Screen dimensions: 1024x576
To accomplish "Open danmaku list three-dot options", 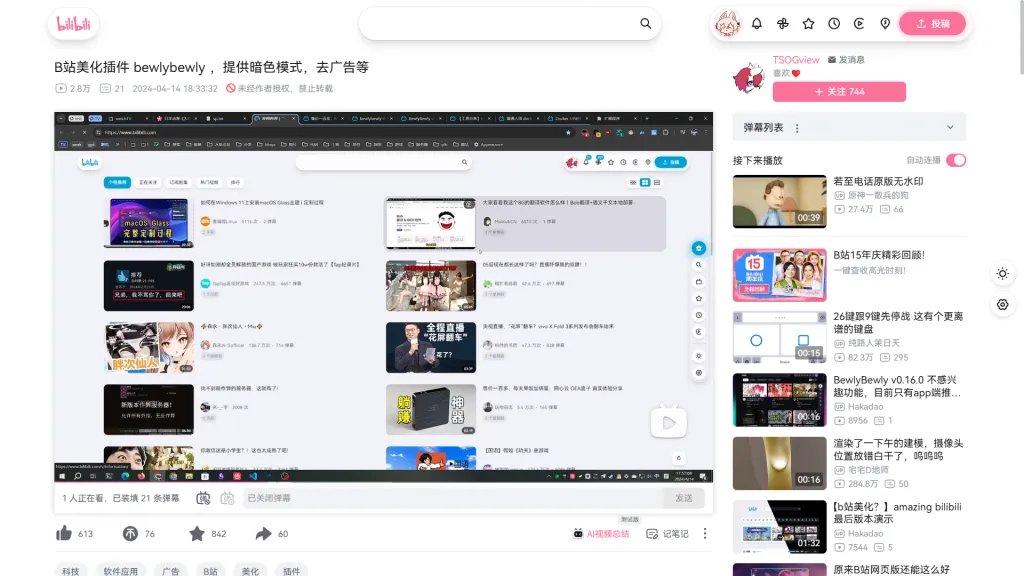I will click(x=797, y=128).
